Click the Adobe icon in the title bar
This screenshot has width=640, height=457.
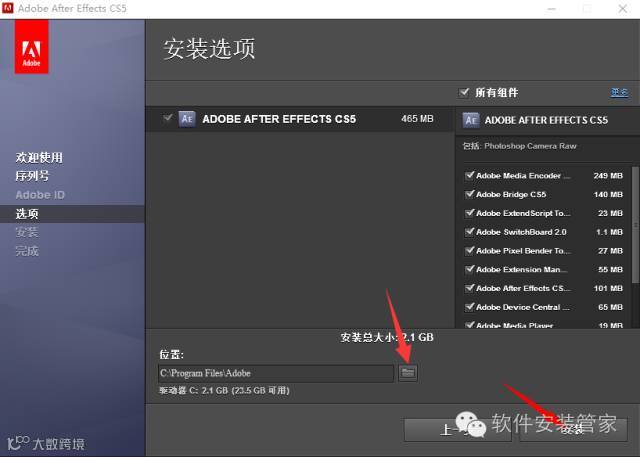click(7, 8)
